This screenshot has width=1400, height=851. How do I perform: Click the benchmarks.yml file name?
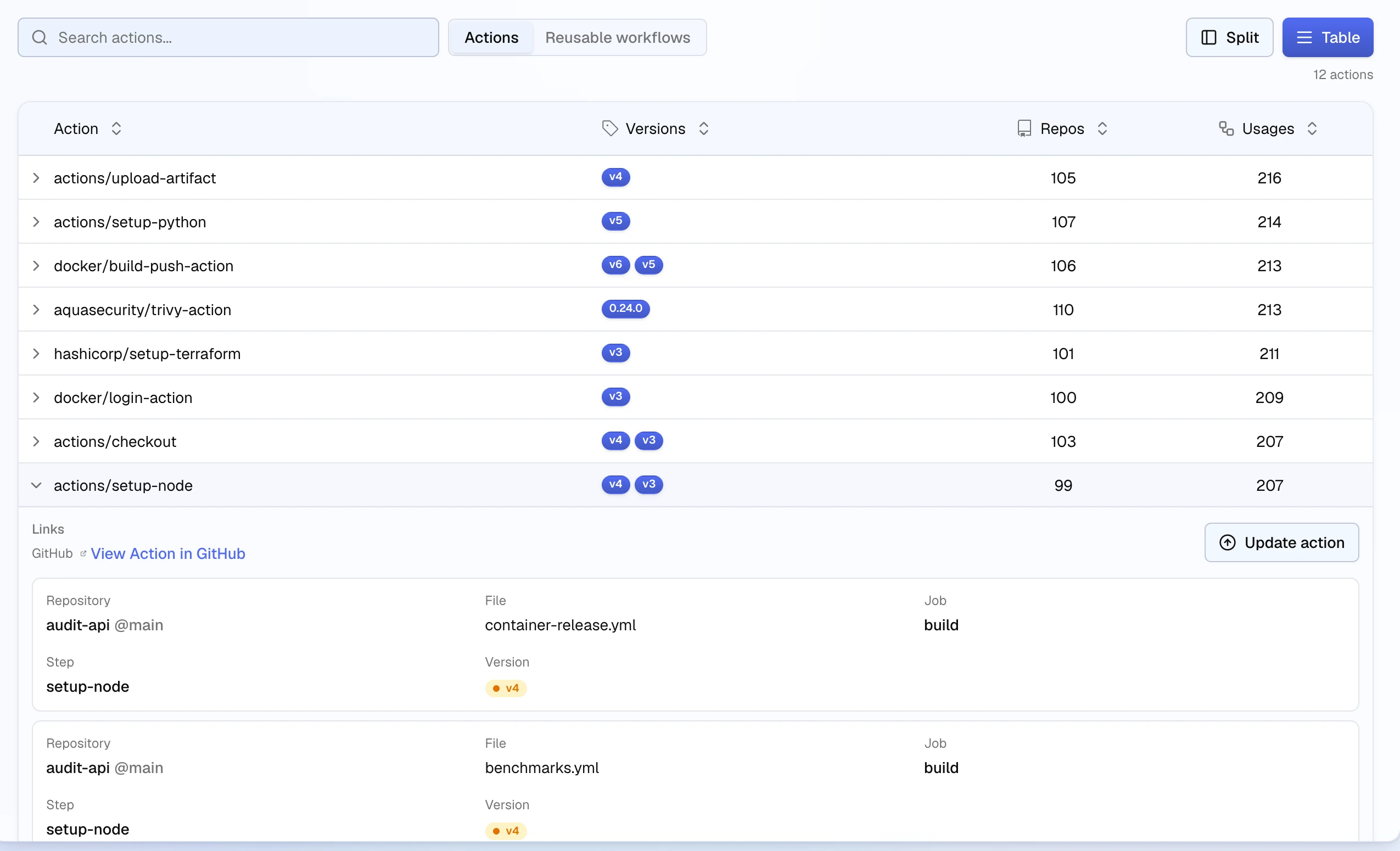(541, 768)
